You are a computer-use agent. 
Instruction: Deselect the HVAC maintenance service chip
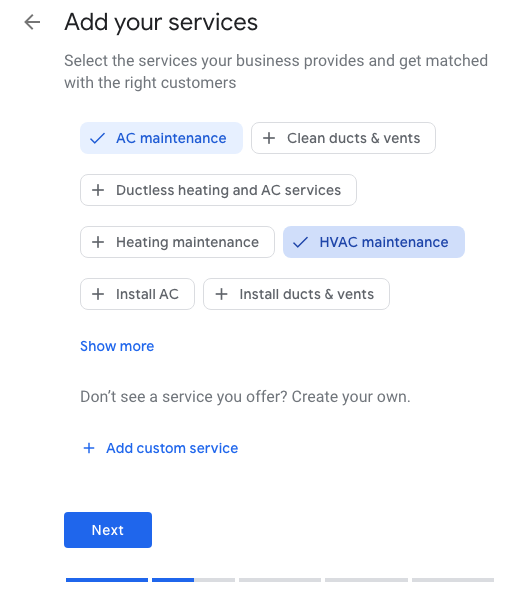click(x=374, y=242)
